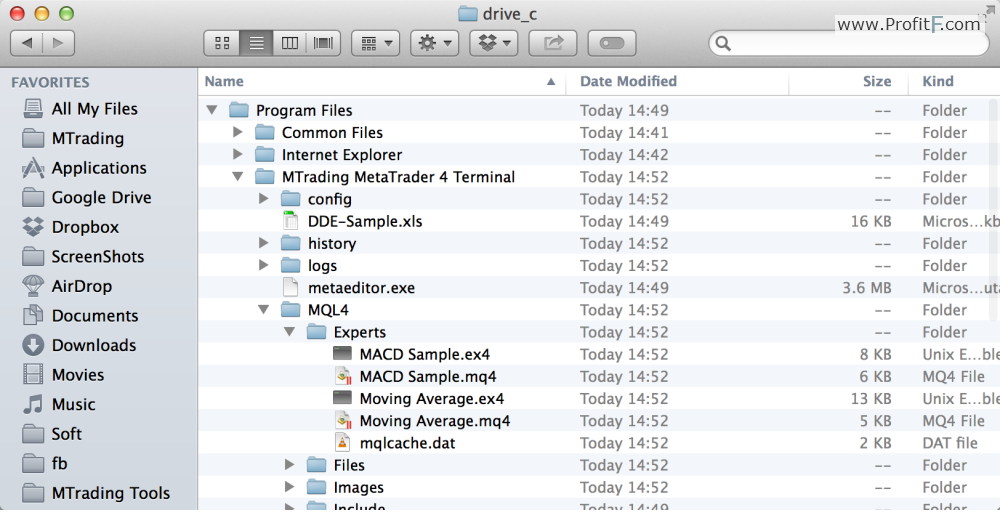Go back with the left arrow
Viewport: 1001px width, 513px height.
click(27, 43)
